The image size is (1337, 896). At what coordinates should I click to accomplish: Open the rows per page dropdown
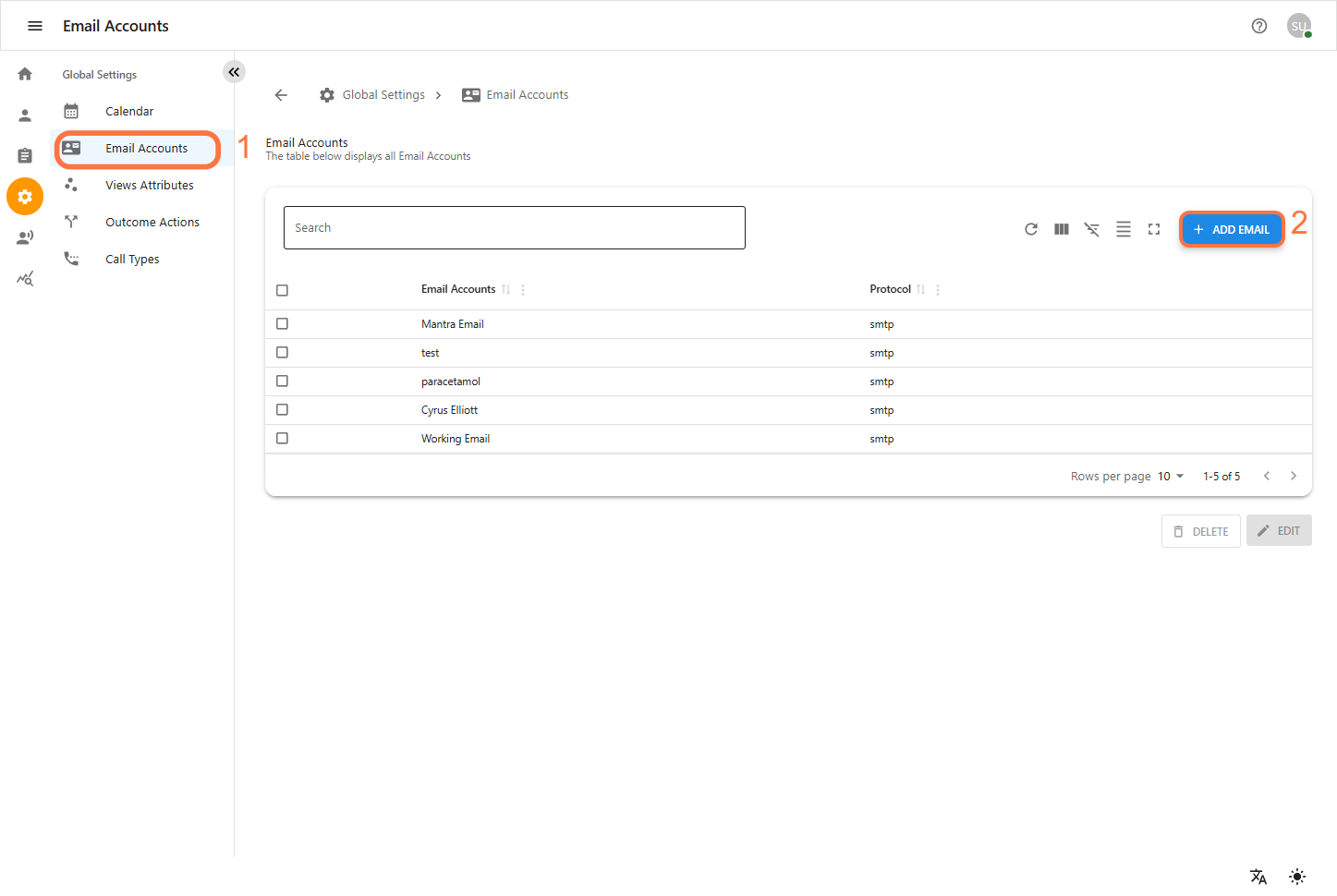(1171, 477)
